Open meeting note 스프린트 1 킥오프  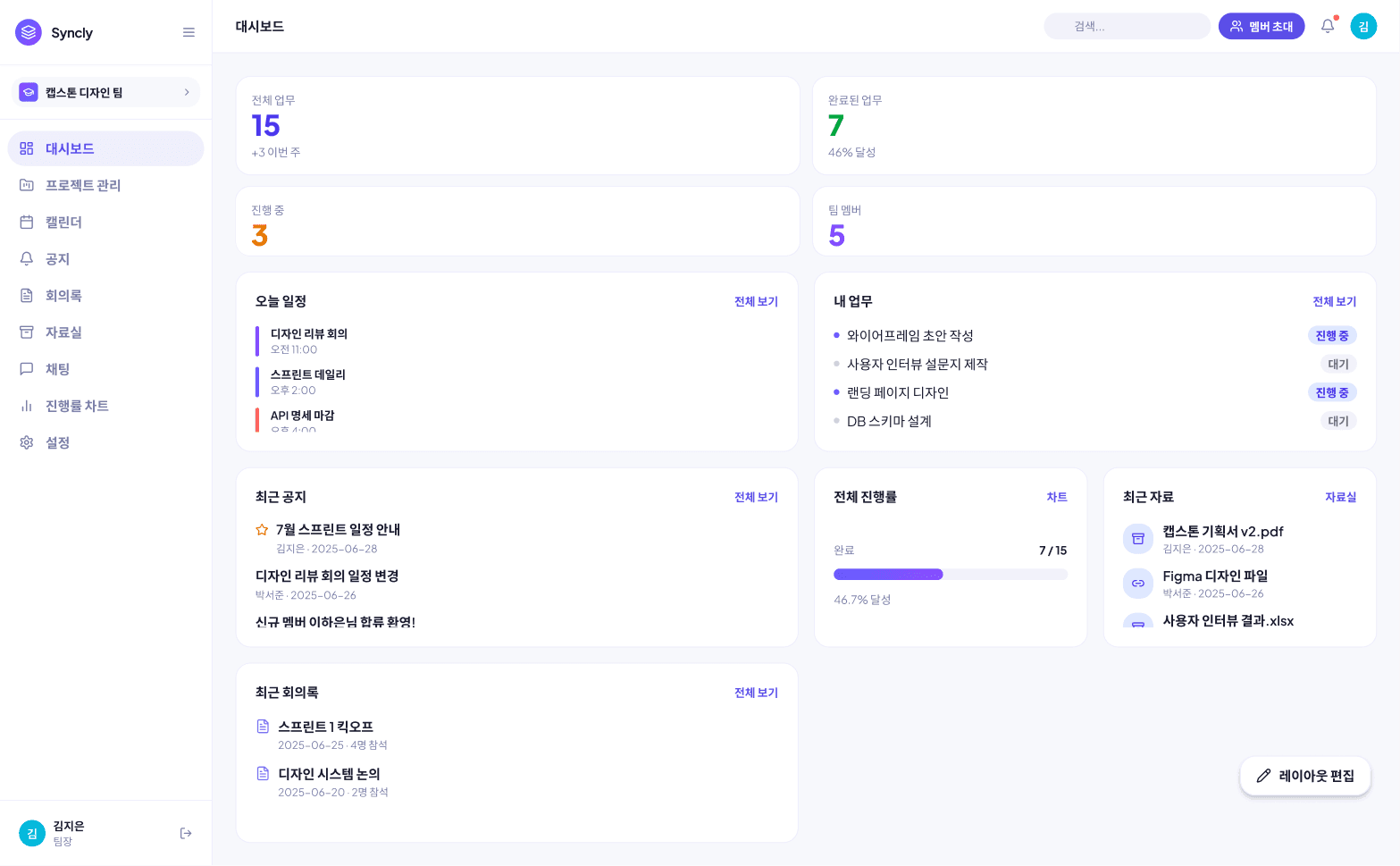325,727
